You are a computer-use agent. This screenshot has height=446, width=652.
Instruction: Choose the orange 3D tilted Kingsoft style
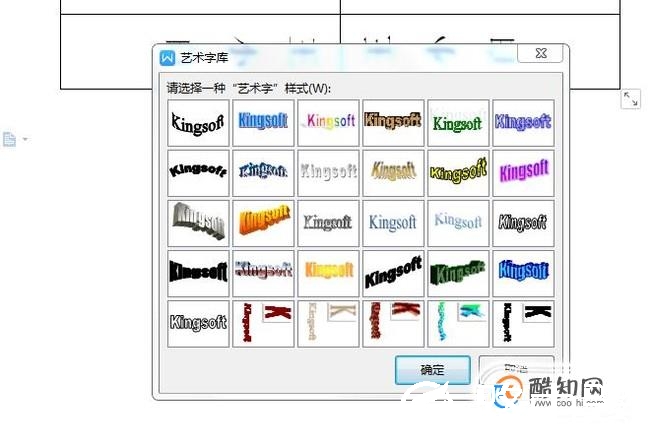tap(263, 224)
